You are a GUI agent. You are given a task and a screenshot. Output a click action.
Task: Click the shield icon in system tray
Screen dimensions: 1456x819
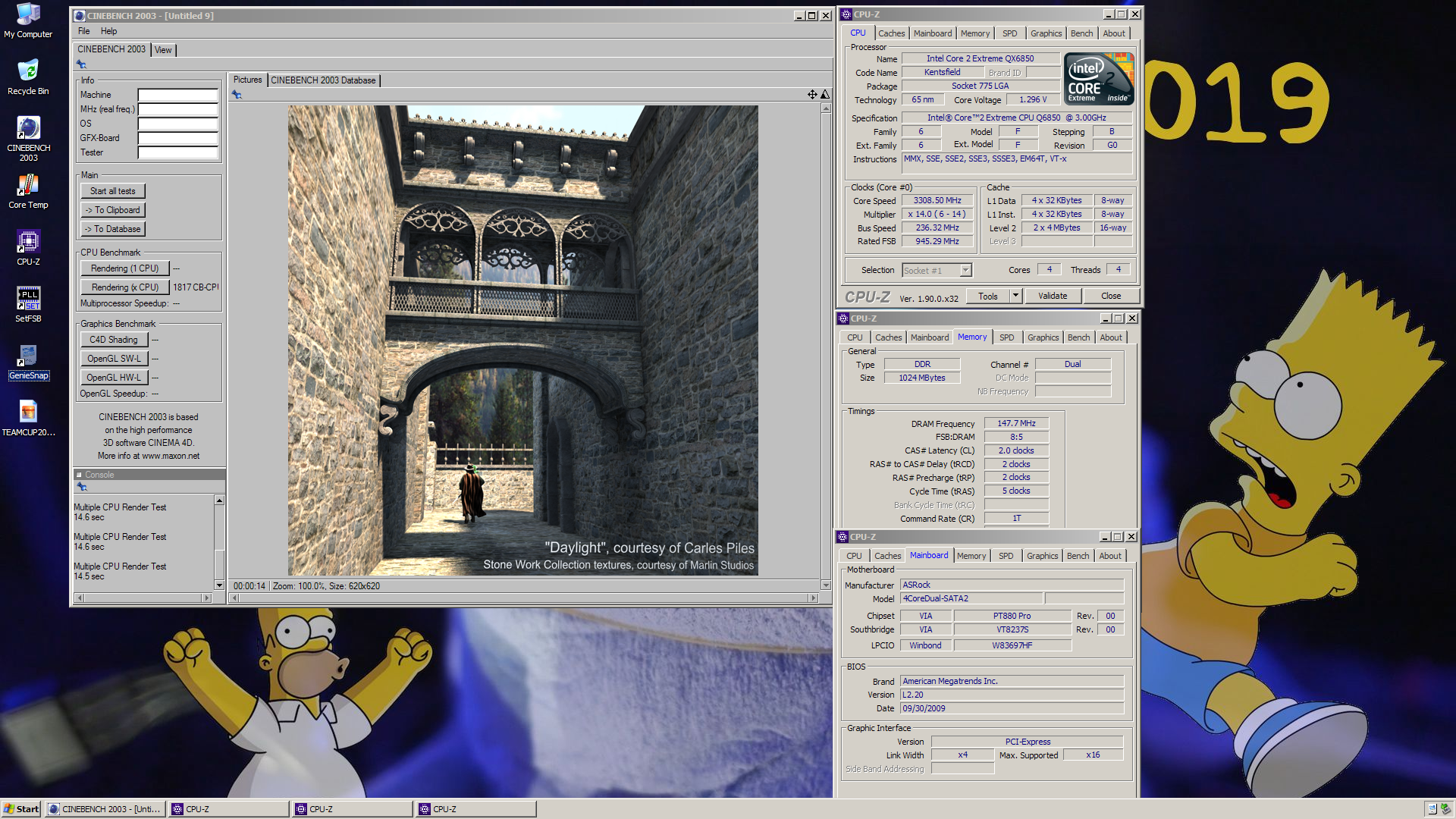(x=1445, y=809)
